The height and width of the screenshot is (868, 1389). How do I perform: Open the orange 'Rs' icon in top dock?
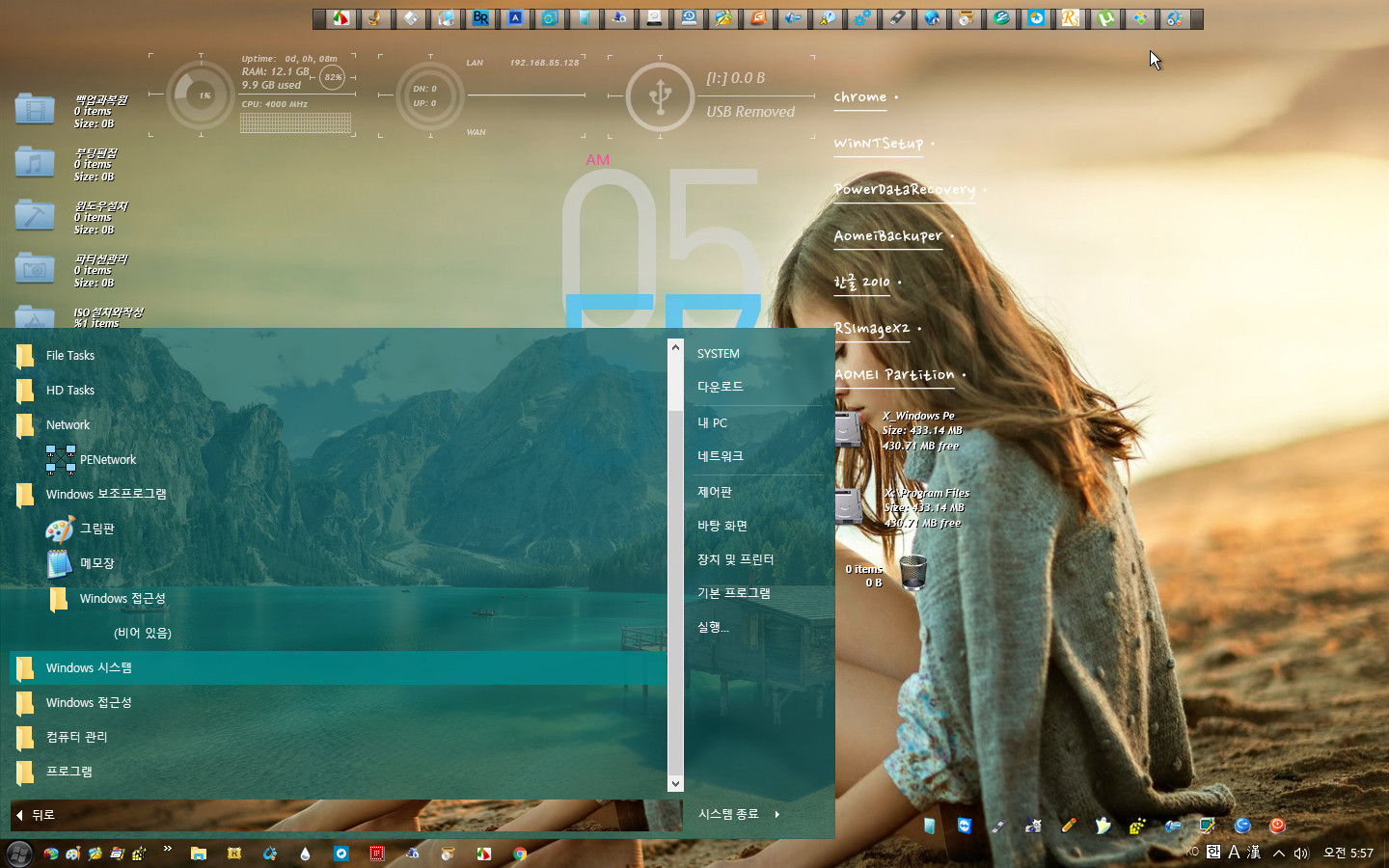tap(1071, 18)
